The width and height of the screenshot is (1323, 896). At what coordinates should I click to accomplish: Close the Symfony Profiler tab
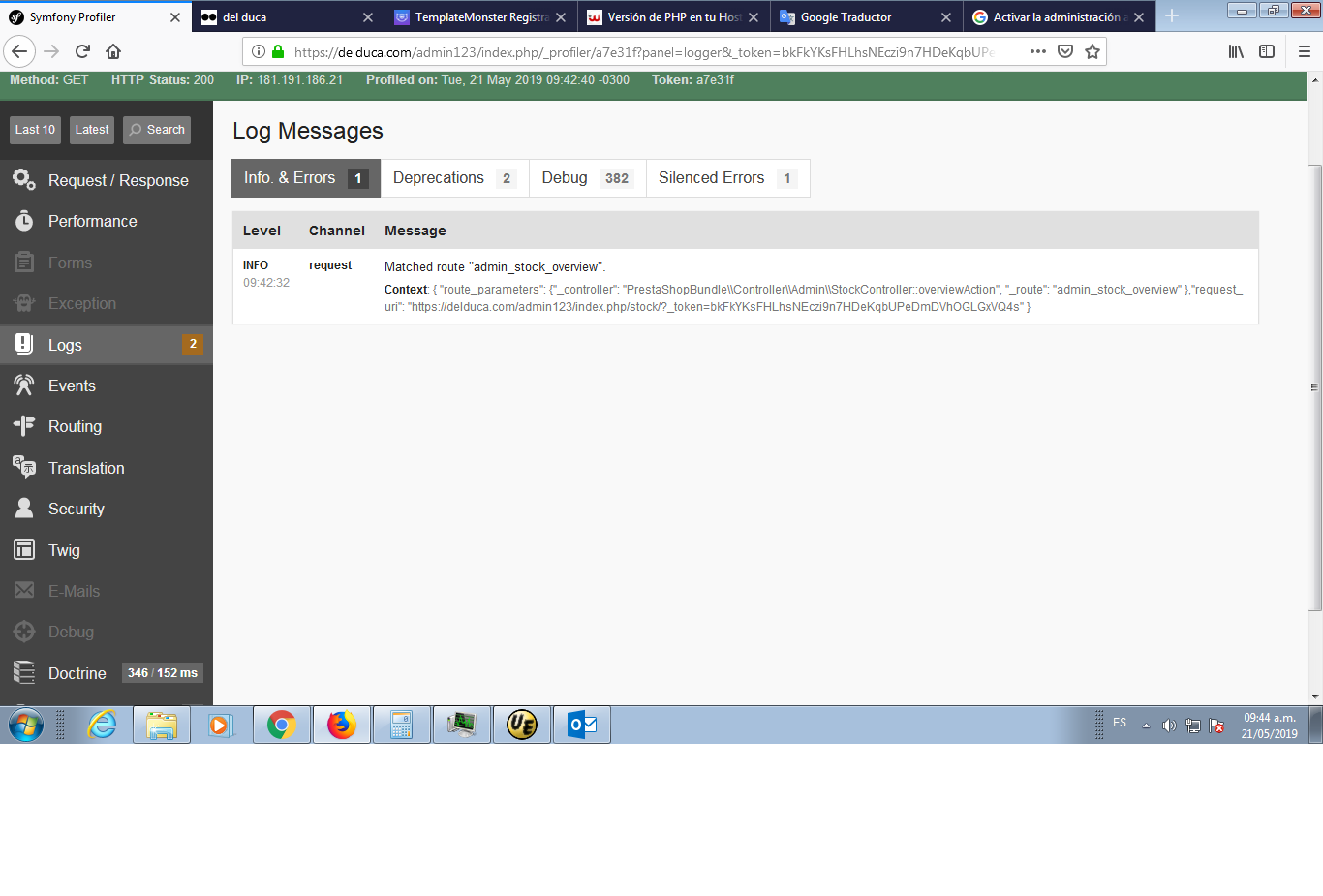click(175, 17)
